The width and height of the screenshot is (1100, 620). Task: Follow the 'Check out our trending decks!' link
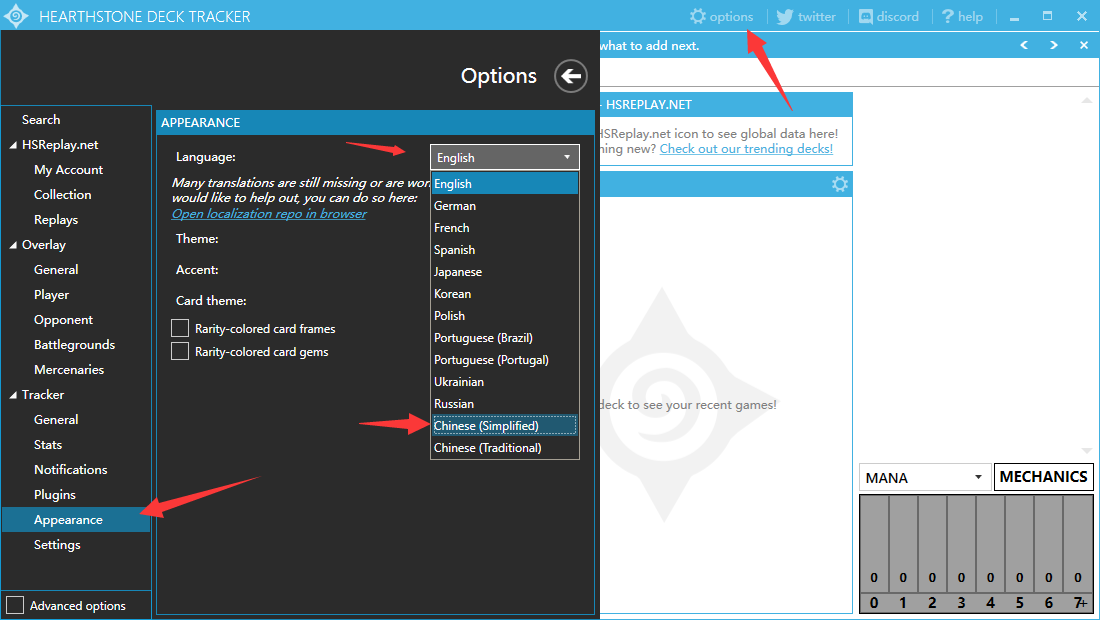point(746,149)
